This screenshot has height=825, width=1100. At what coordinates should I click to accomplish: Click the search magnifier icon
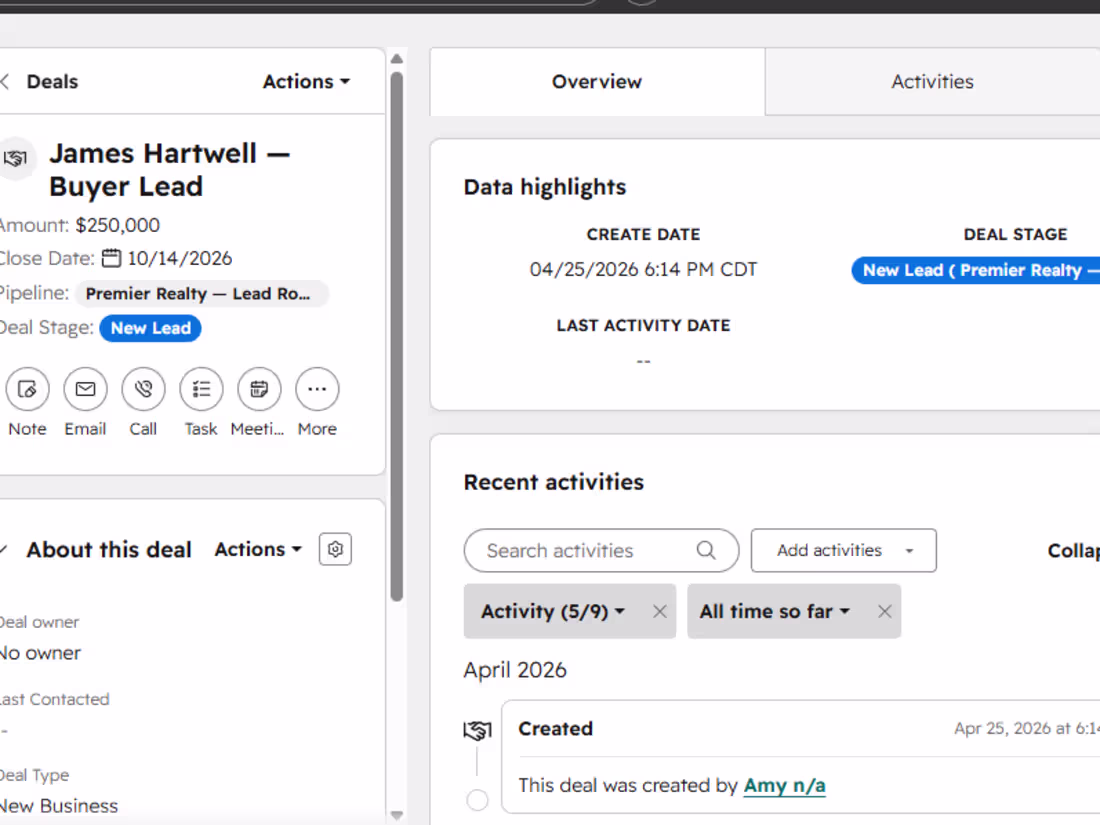[x=706, y=551]
